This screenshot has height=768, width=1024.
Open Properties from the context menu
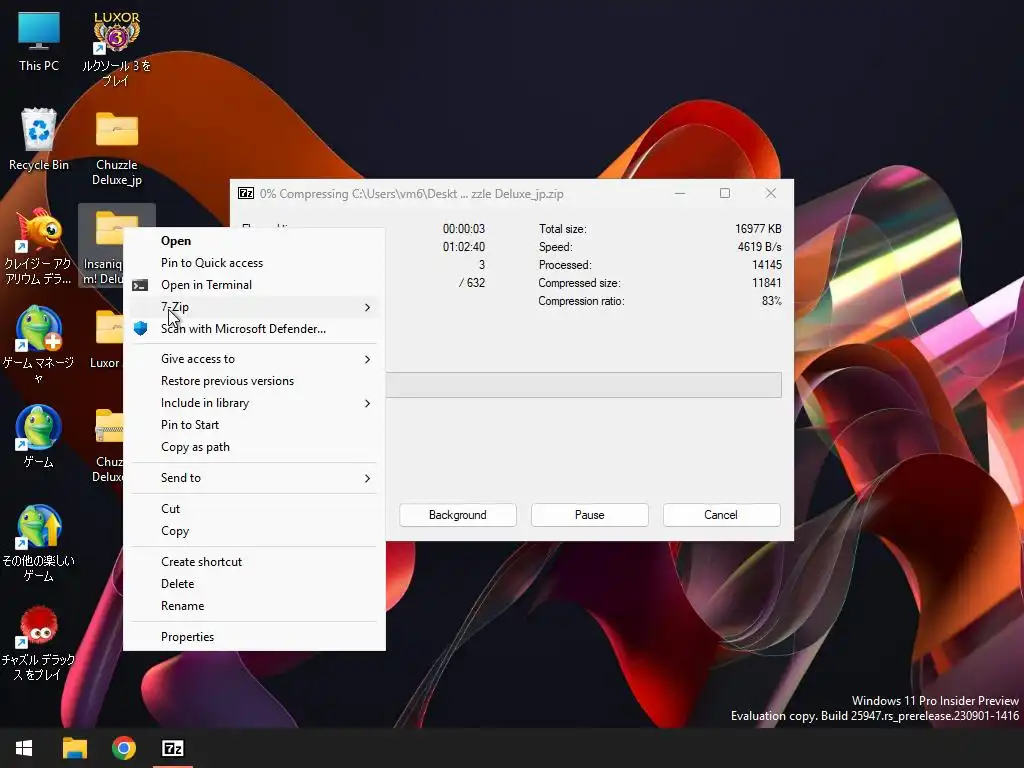point(254,637)
